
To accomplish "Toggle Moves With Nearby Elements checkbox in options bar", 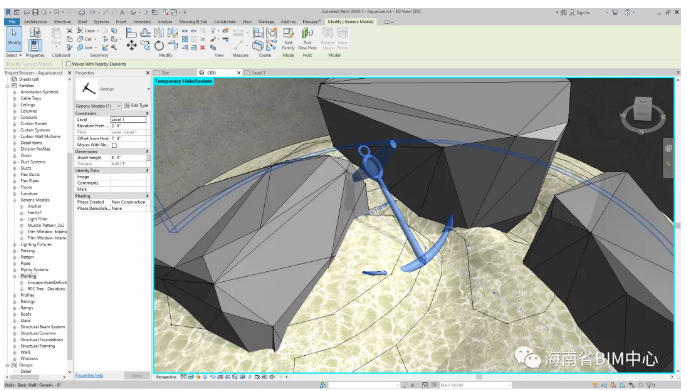I will (x=68, y=64).
